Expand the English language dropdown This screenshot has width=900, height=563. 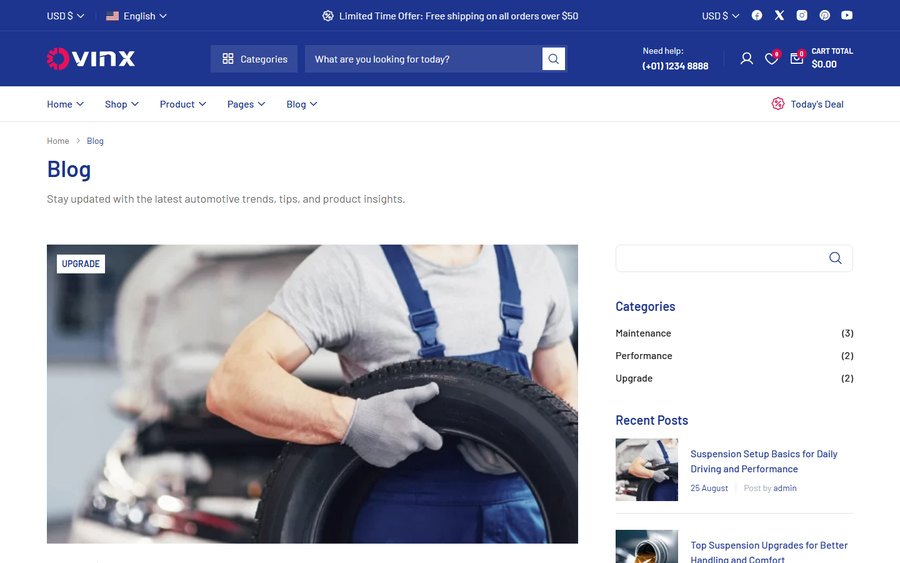pos(137,16)
